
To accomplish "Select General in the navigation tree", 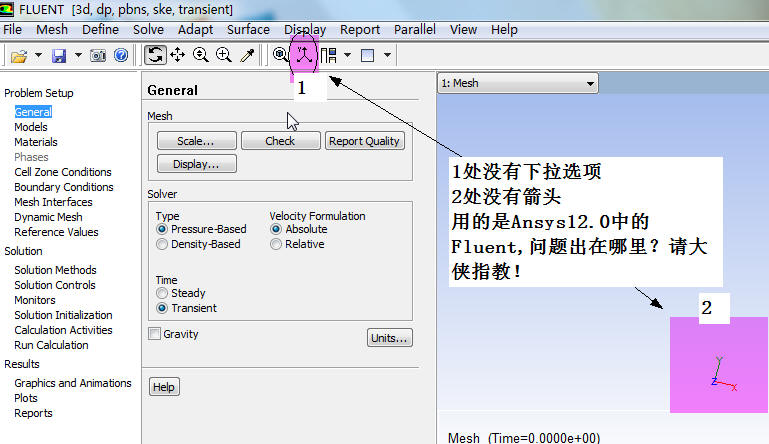I will pos(33,112).
